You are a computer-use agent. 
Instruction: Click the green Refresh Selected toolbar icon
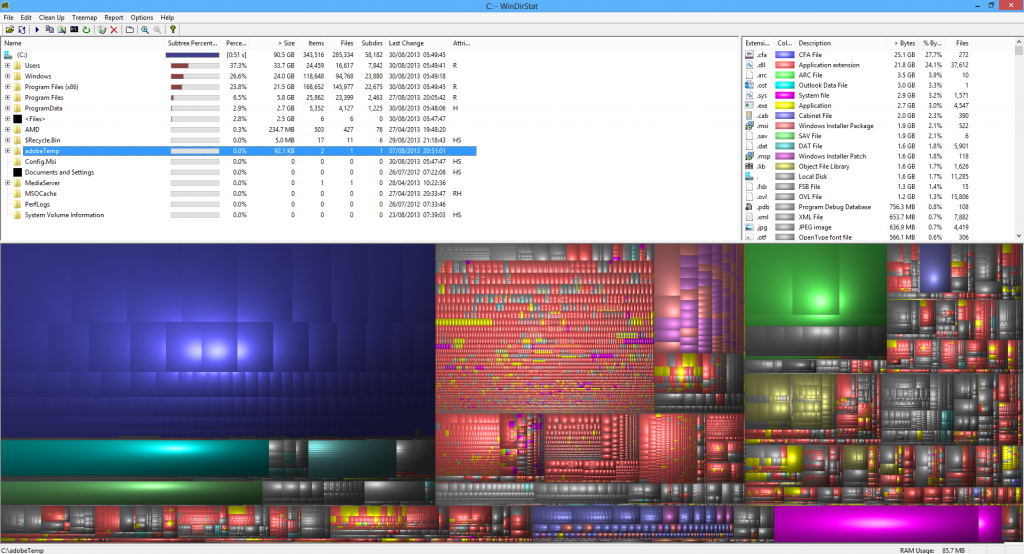[86, 29]
